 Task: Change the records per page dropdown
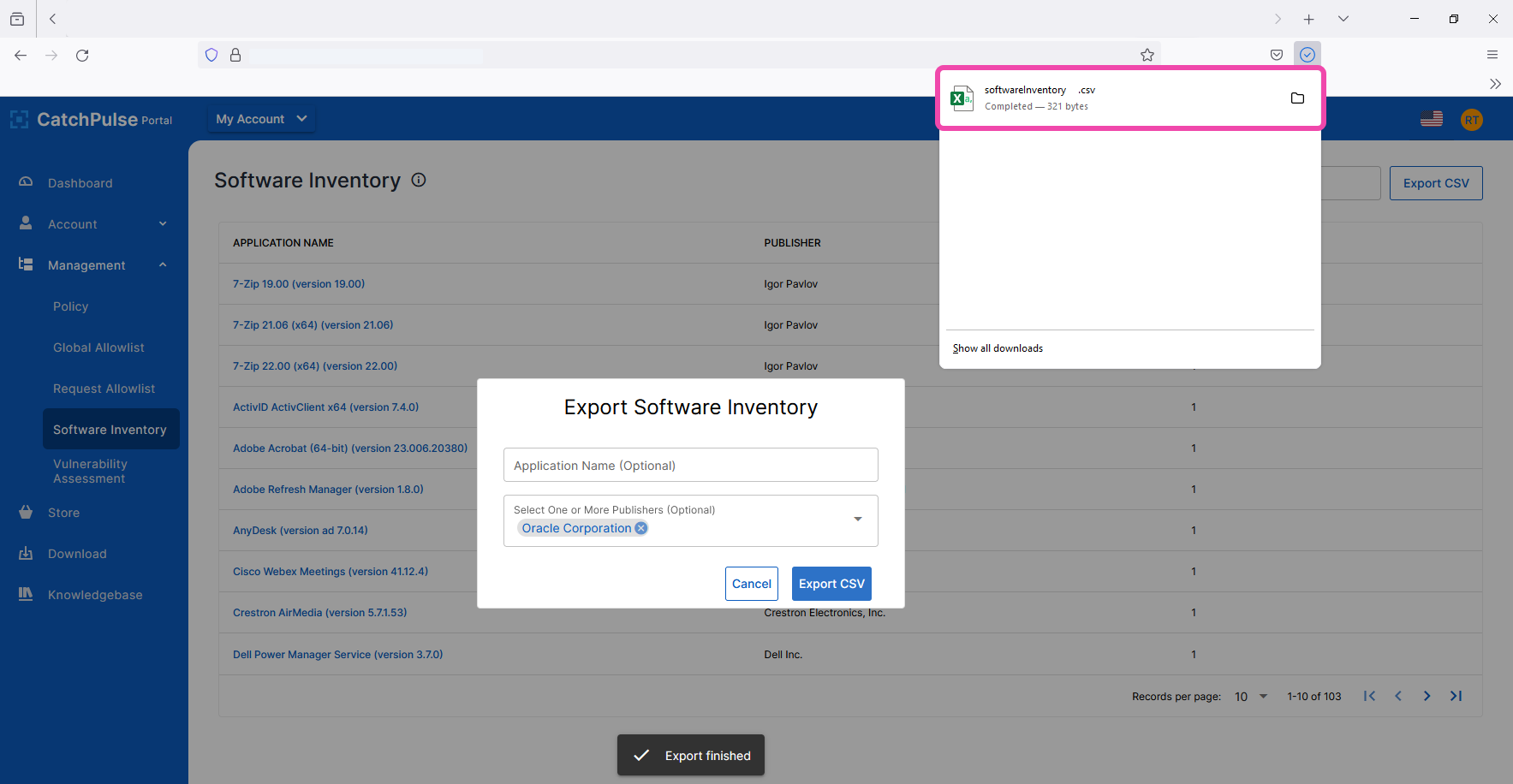point(1250,697)
